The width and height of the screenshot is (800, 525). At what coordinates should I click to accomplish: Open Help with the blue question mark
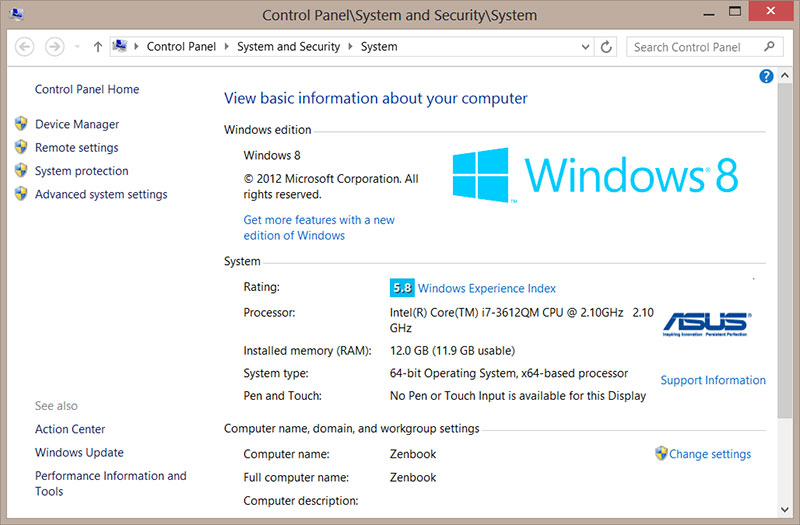766,76
